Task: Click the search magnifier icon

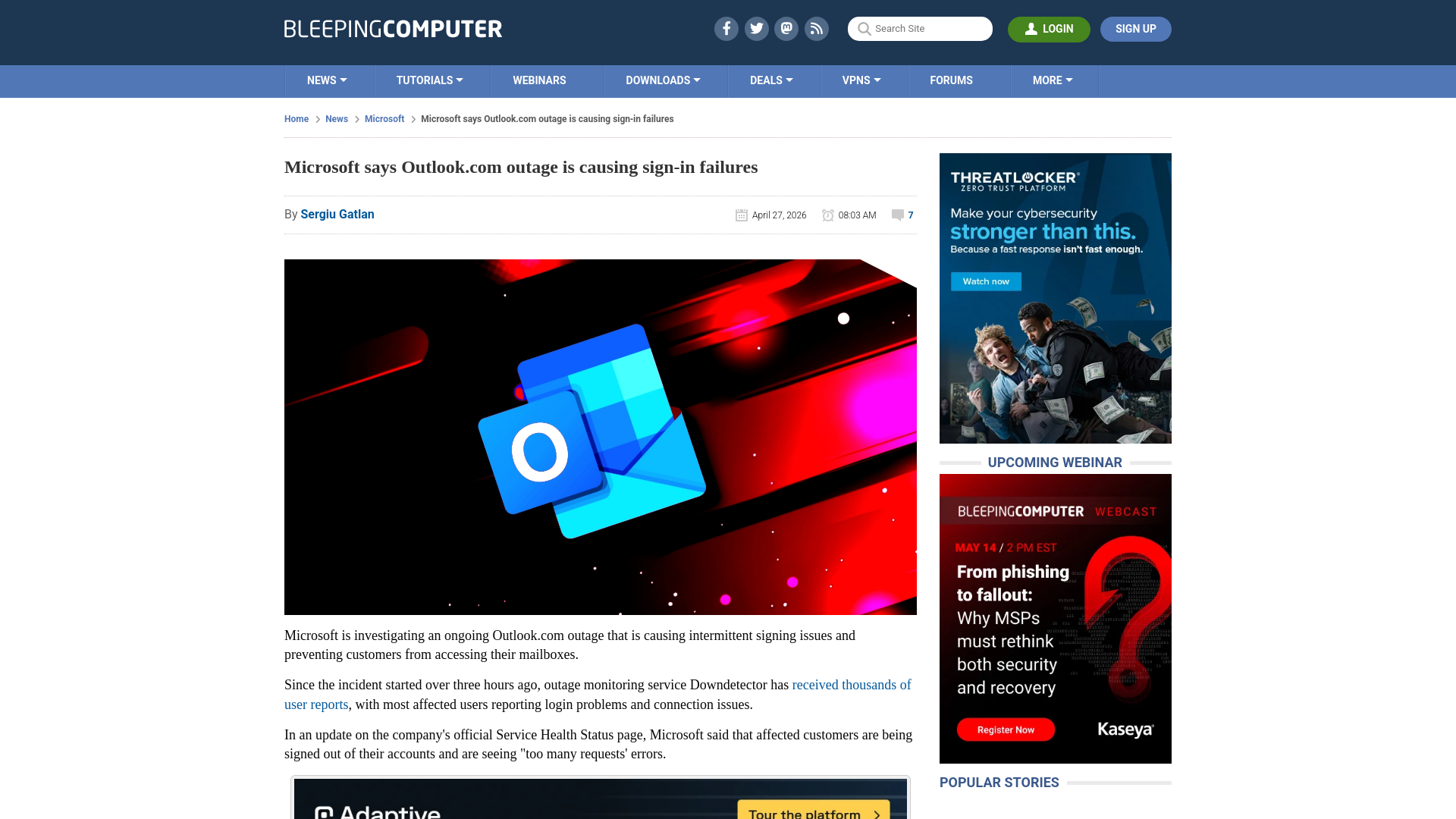Action: 864,29
